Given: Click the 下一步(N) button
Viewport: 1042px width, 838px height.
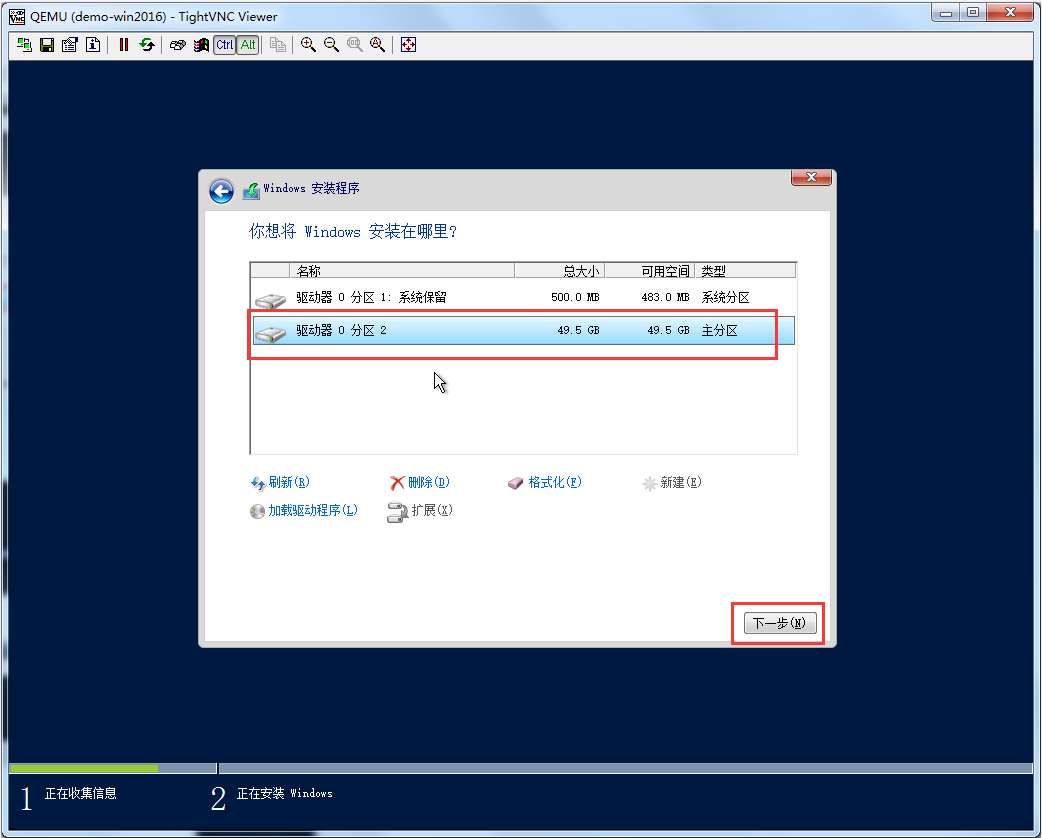Looking at the screenshot, I should (x=780, y=623).
